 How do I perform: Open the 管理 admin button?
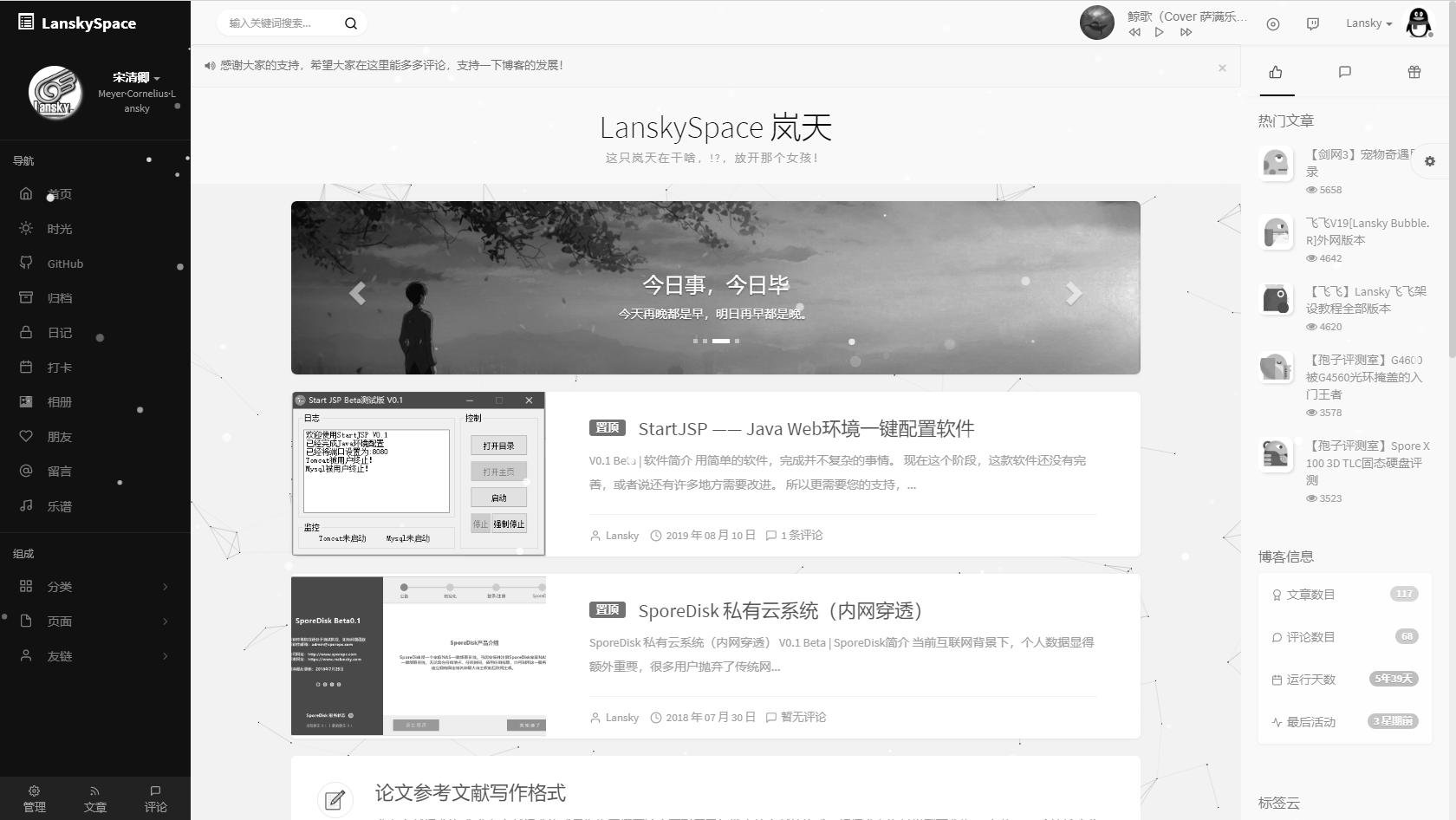35,798
